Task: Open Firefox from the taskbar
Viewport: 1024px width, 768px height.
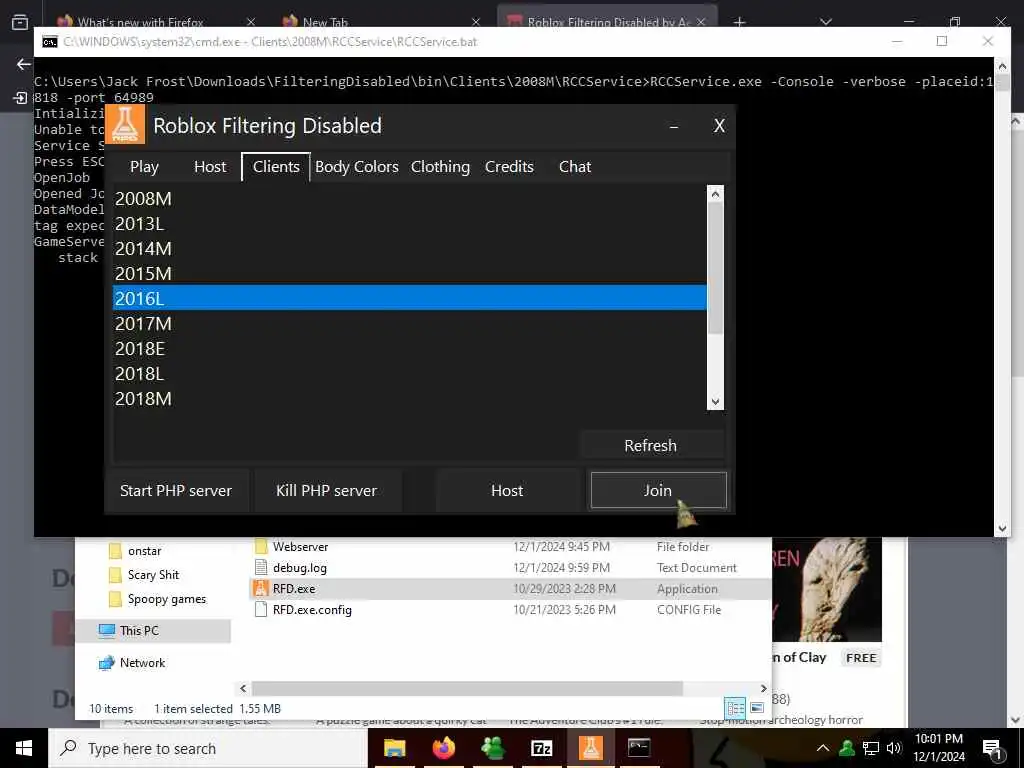Action: pos(444,748)
